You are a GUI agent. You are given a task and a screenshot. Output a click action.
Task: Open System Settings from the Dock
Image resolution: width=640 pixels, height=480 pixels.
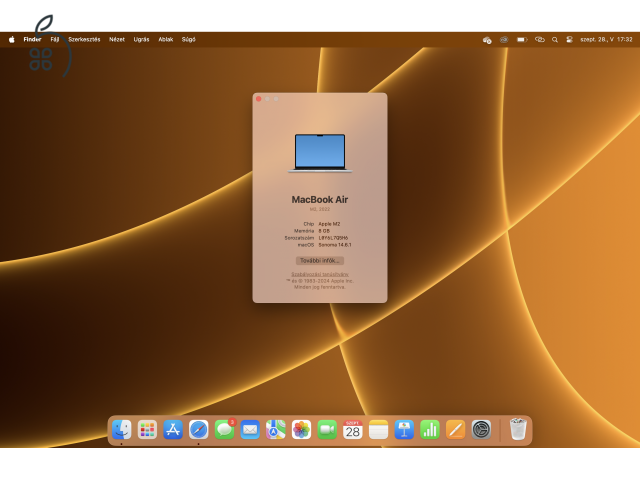481,430
